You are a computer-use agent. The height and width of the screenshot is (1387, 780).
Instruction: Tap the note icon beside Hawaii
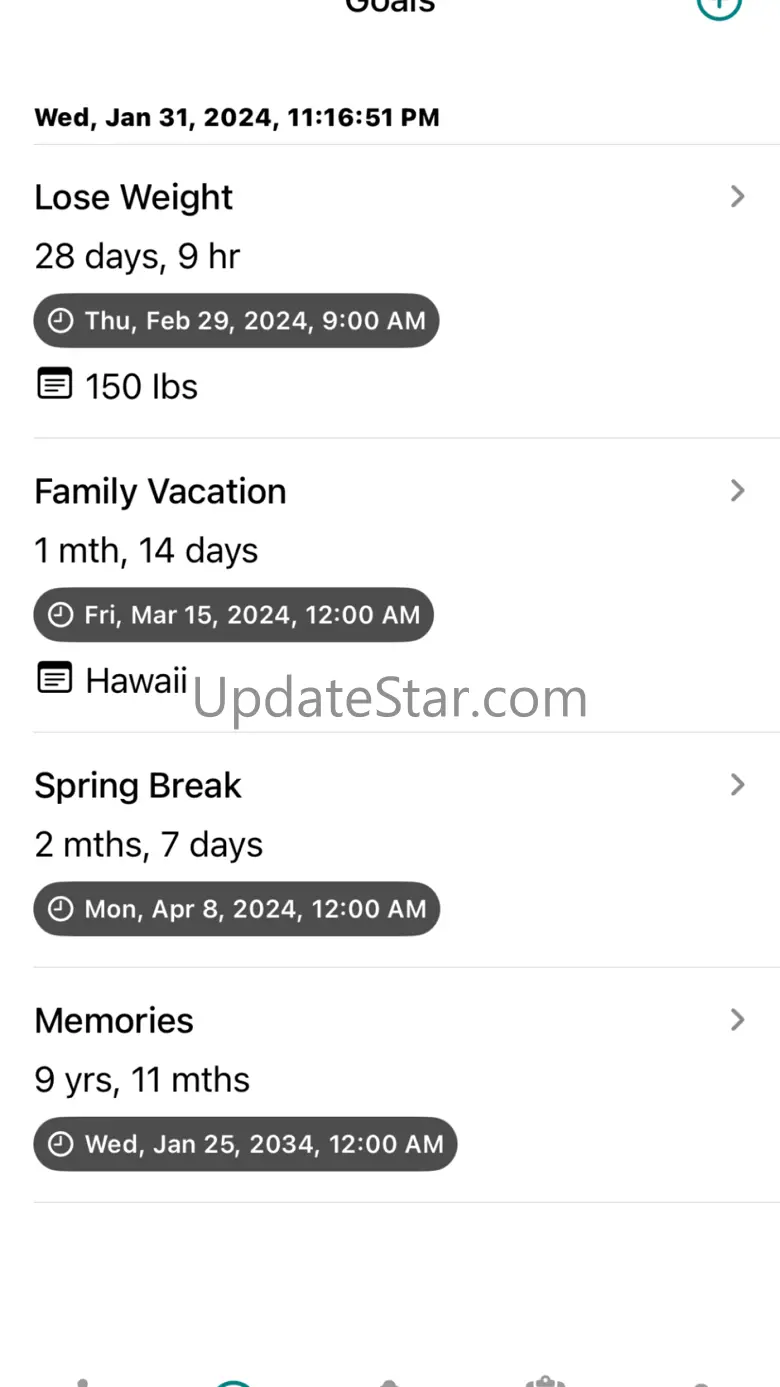(55, 678)
